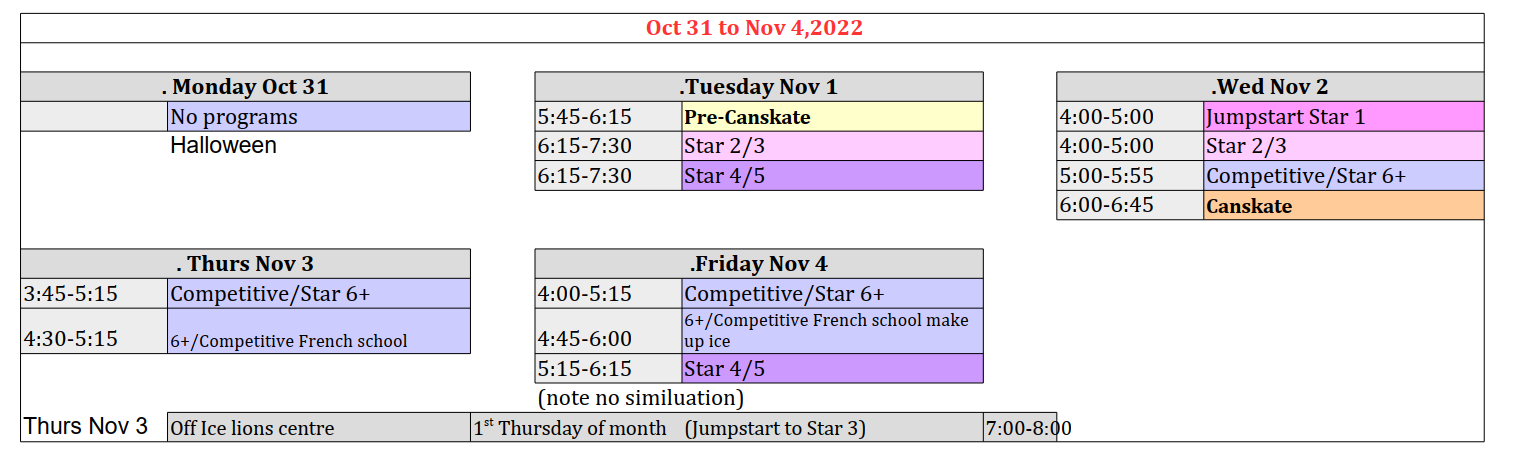This screenshot has height=467, width=1518.
Task: Select Tuesday's purple Star 4/5 cell
Action: tap(832, 176)
